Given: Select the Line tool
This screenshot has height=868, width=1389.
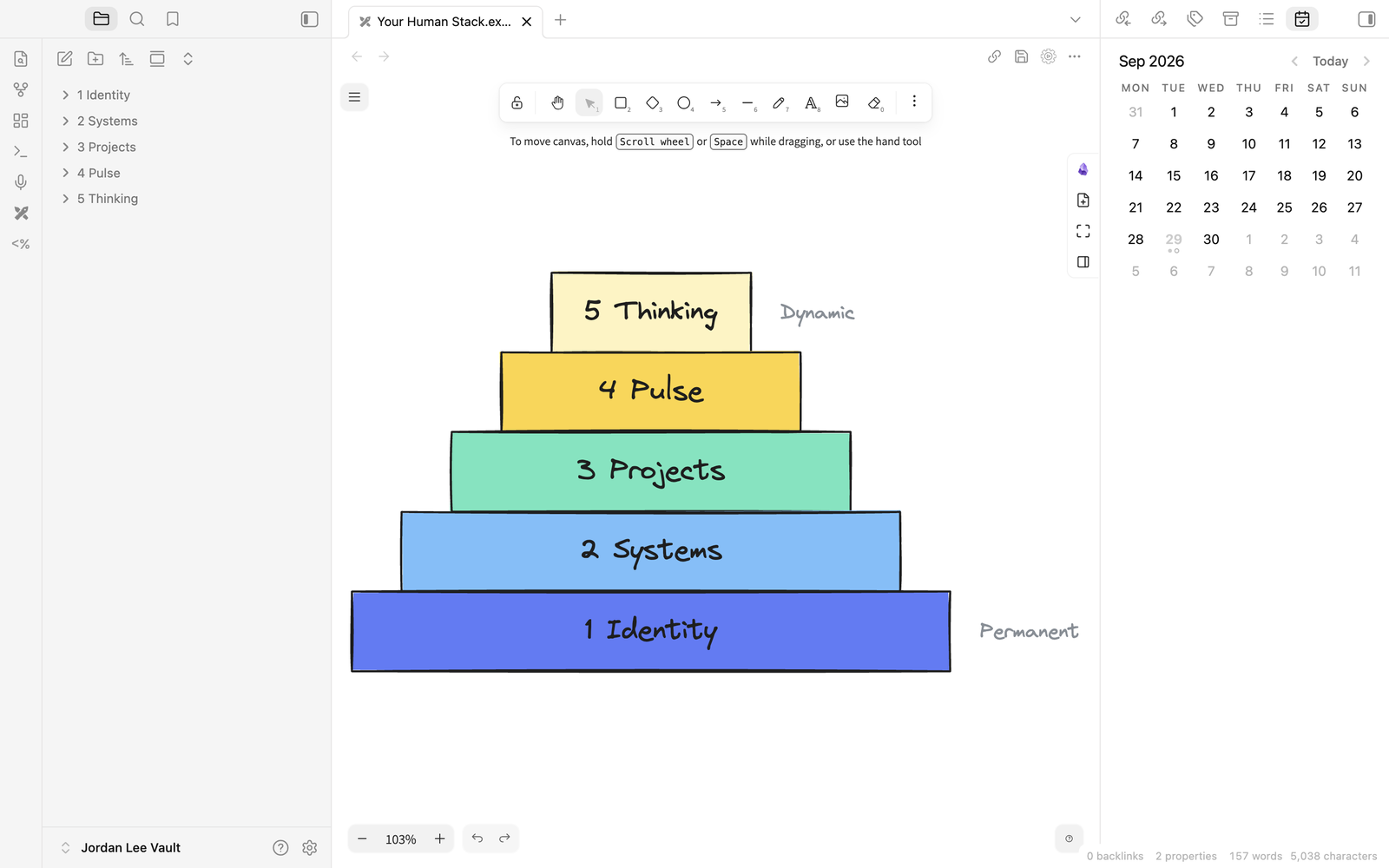Looking at the screenshot, I should pyautogui.click(x=748, y=102).
